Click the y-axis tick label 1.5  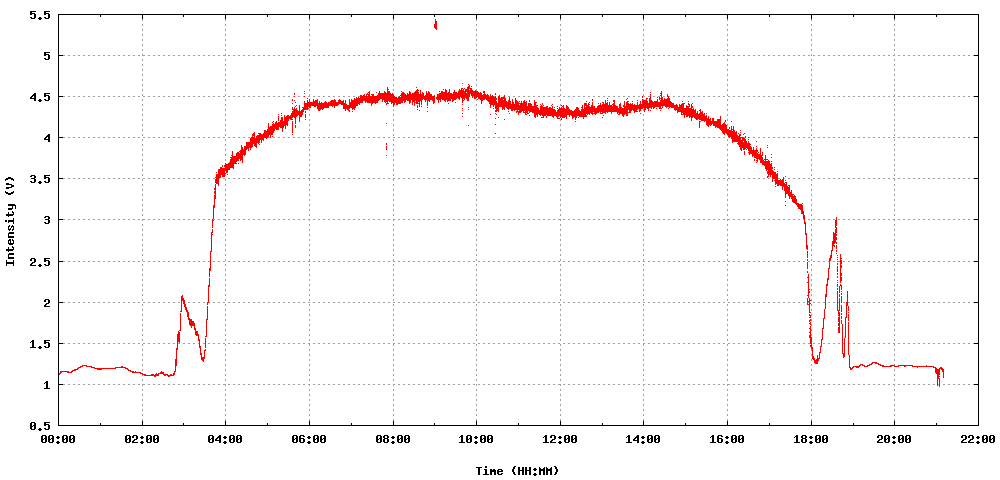41,344
